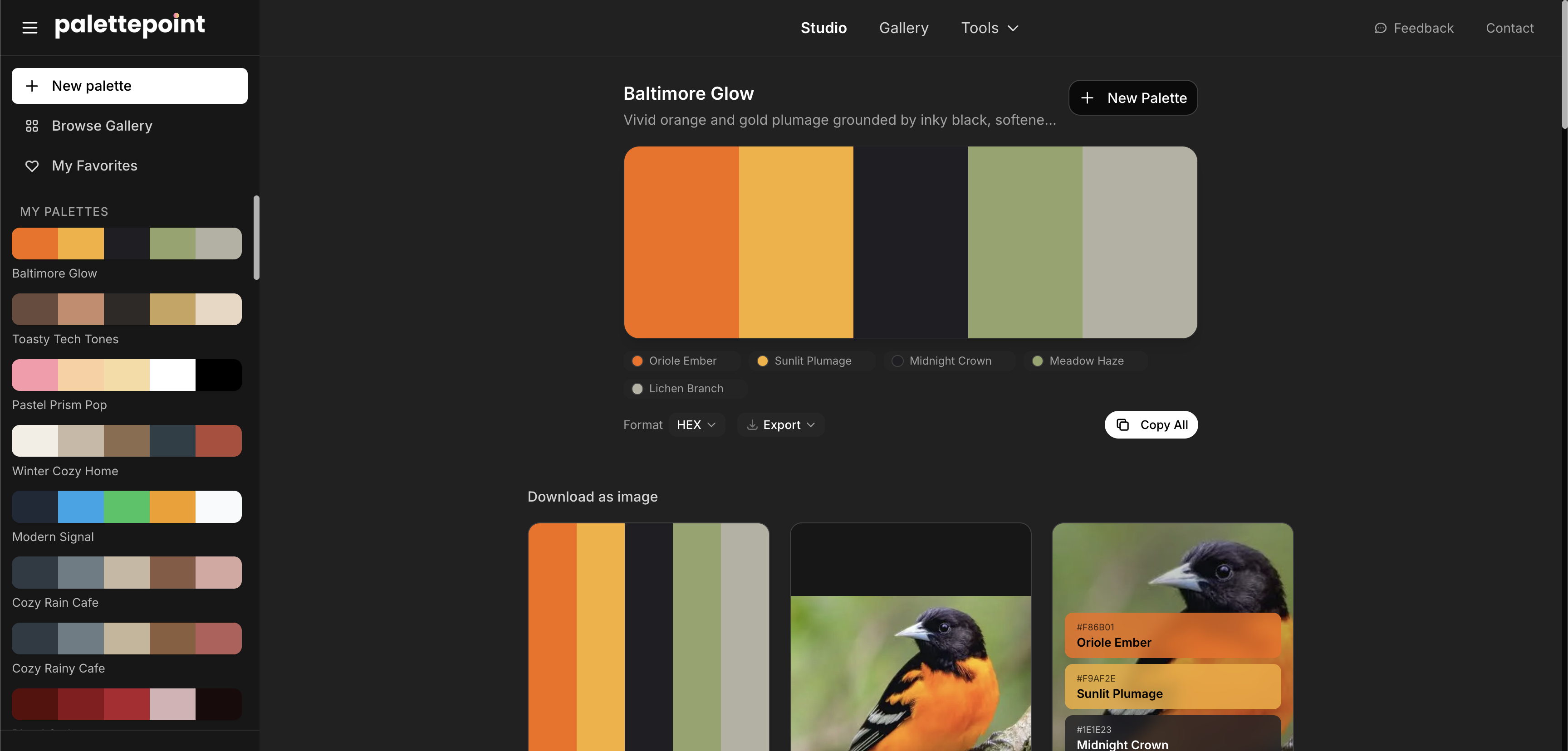Open Browse Gallery via the grid icon
This screenshot has width=1568, height=751.
coord(32,126)
